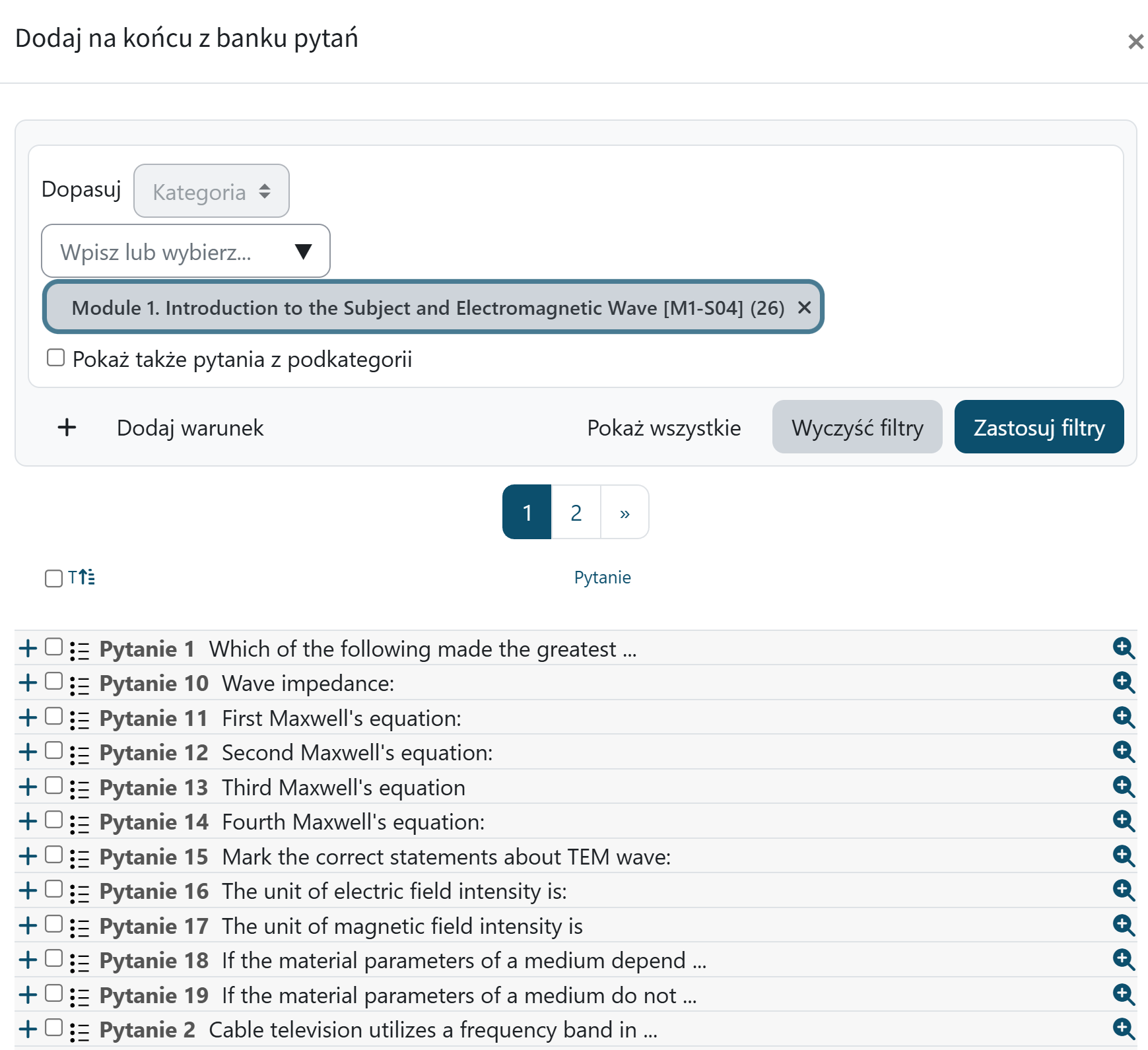Check the box for Pytanie 11
Screen dimensions: 1148x1050
tap(54, 716)
